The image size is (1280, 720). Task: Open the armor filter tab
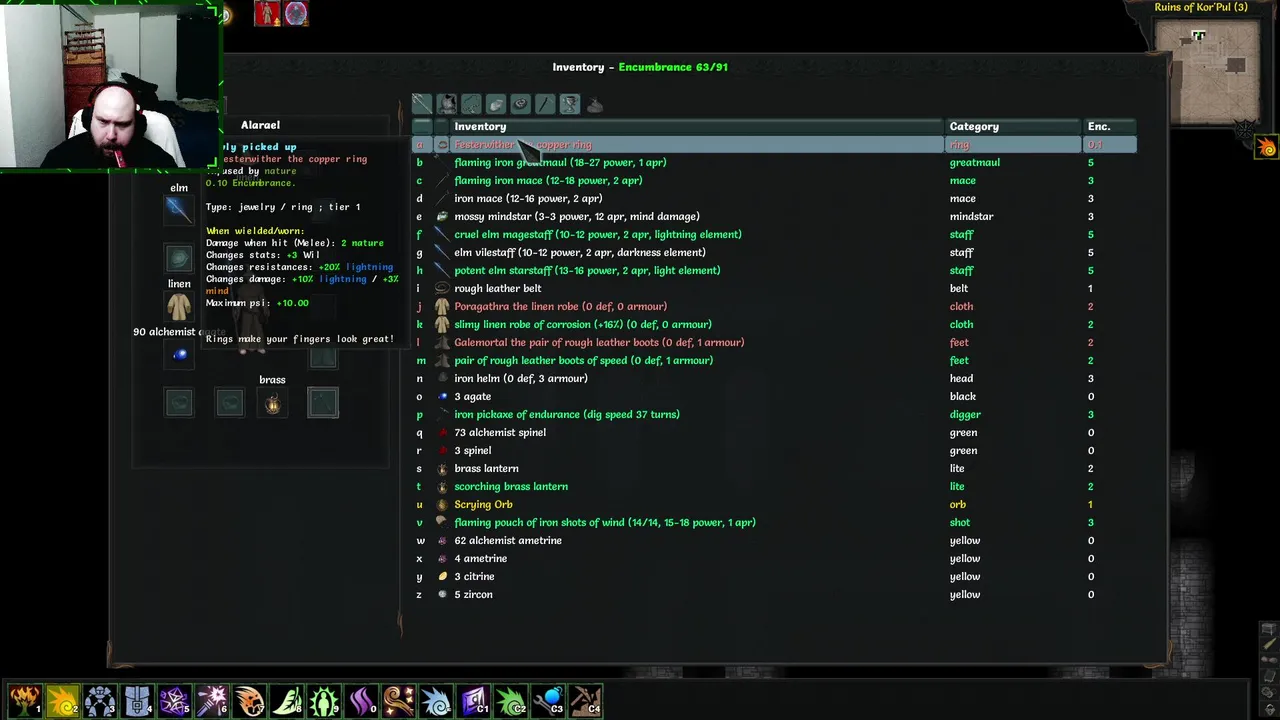coord(446,104)
